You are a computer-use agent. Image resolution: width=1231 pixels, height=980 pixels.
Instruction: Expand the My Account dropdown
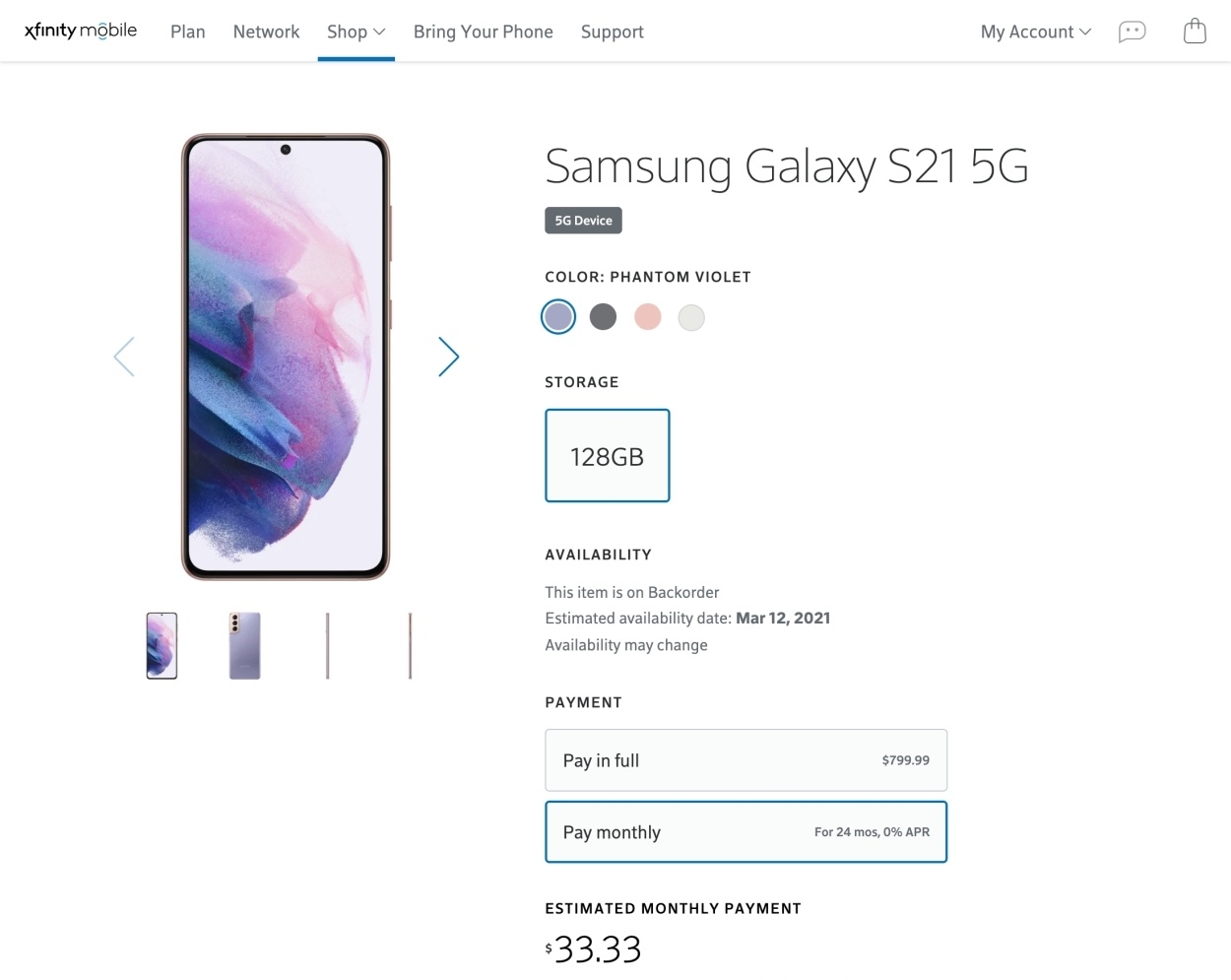(1035, 32)
